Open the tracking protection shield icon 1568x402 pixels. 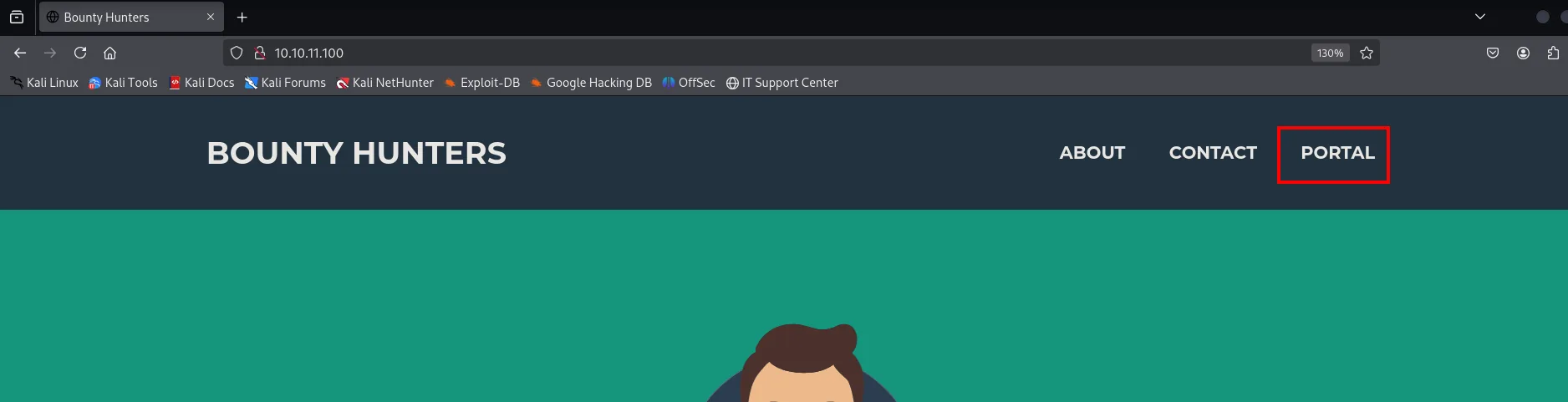[x=237, y=53]
